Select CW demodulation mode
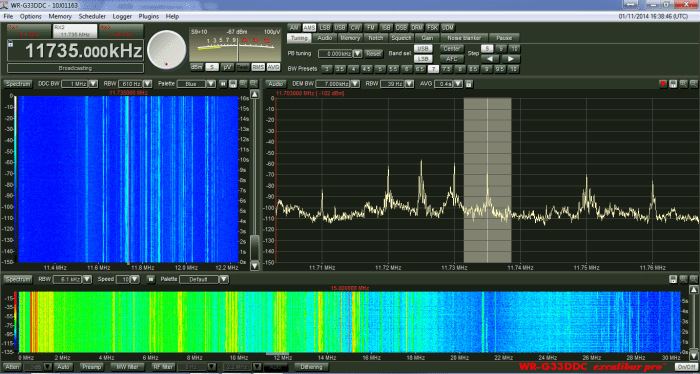 point(355,28)
